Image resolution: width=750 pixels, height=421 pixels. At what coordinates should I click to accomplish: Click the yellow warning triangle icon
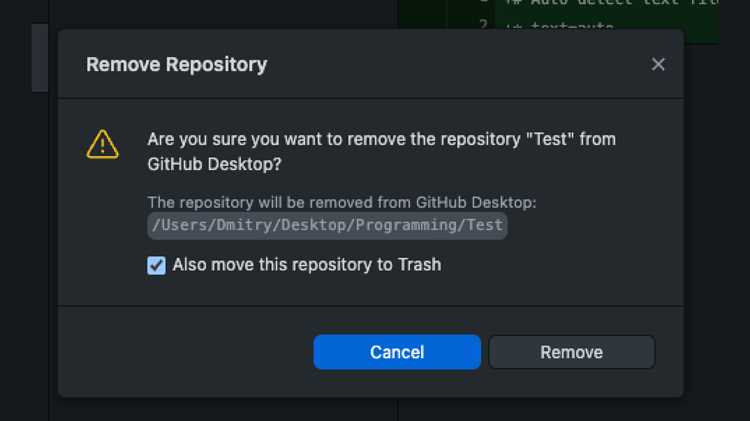click(102, 144)
